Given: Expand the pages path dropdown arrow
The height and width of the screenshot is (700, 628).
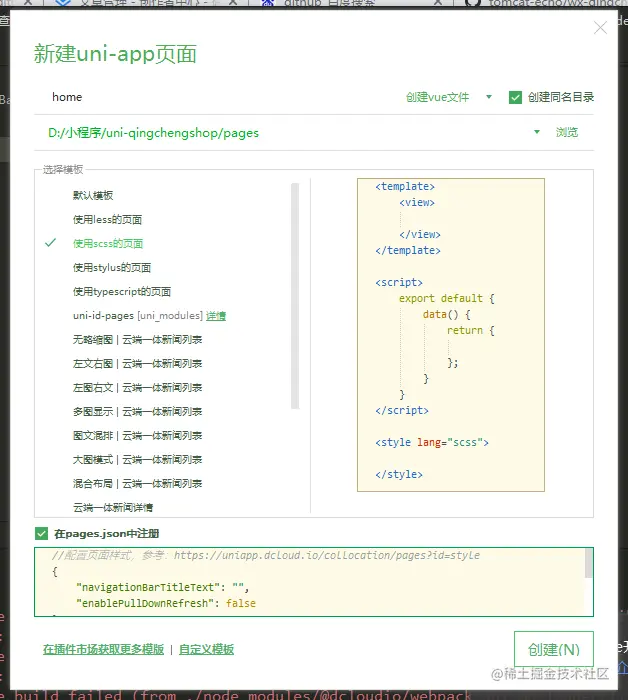Looking at the screenshot, I should 537,132.
